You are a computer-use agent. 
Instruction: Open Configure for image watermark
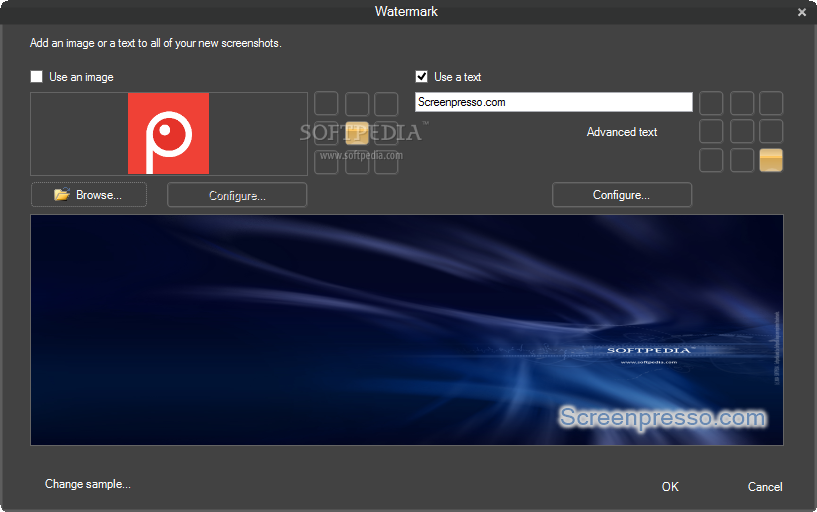point(237,195)
